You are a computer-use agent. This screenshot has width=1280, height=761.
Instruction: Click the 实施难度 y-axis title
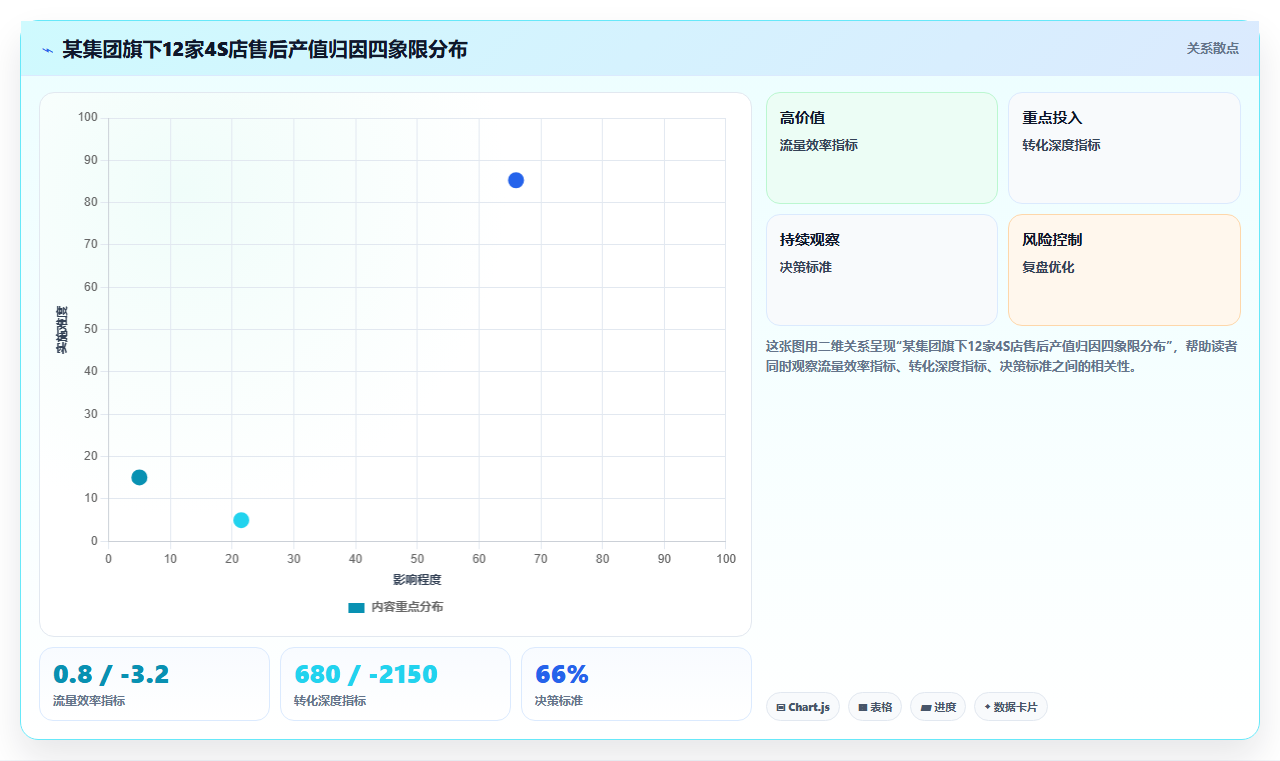(62, 330)
